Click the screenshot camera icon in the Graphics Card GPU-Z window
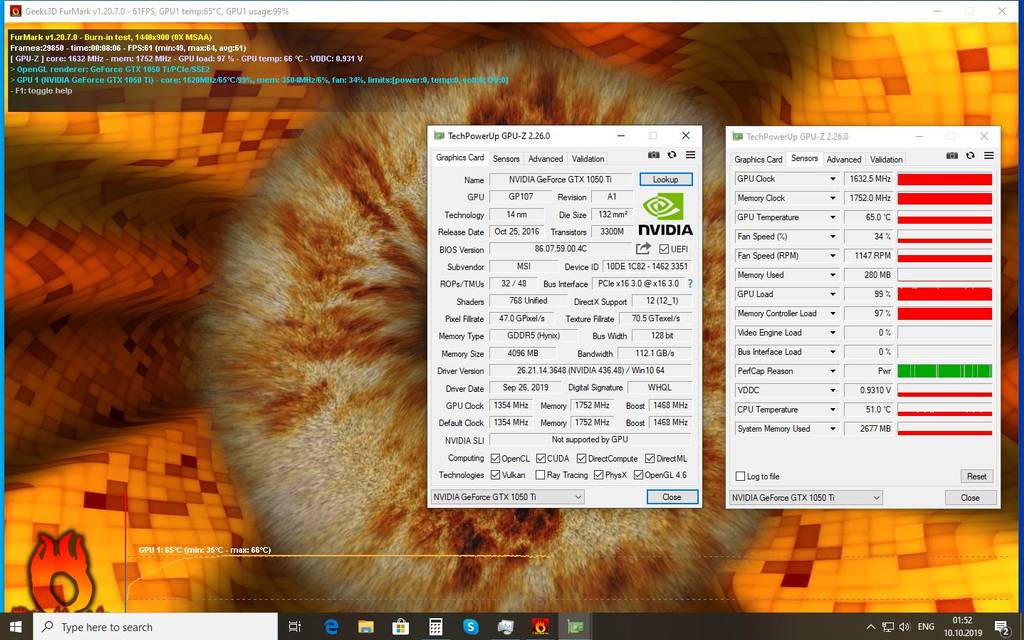 pyautogui.click(x=653, y=155)
